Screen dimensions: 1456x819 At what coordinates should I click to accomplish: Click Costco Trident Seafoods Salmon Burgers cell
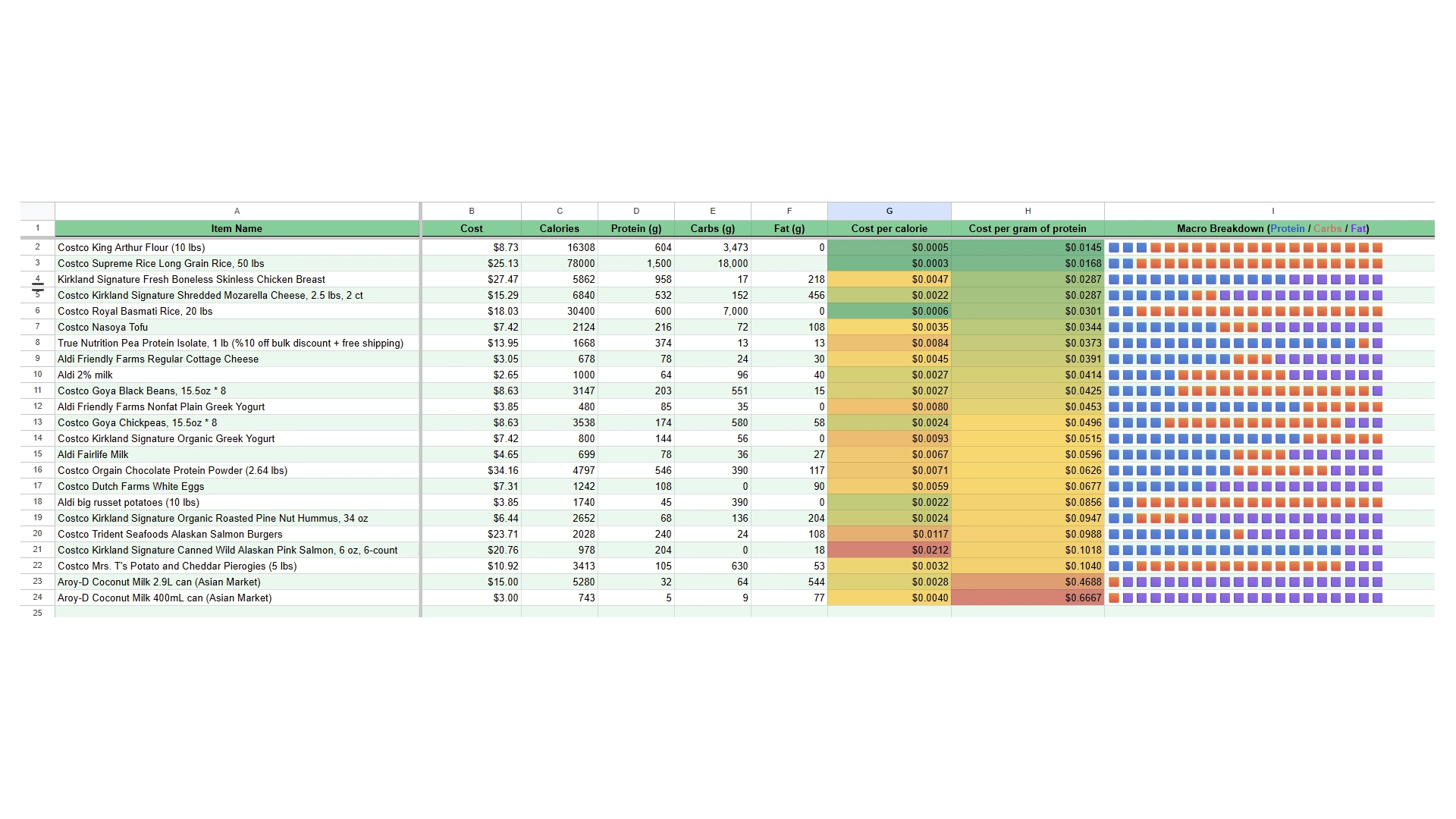237,534
